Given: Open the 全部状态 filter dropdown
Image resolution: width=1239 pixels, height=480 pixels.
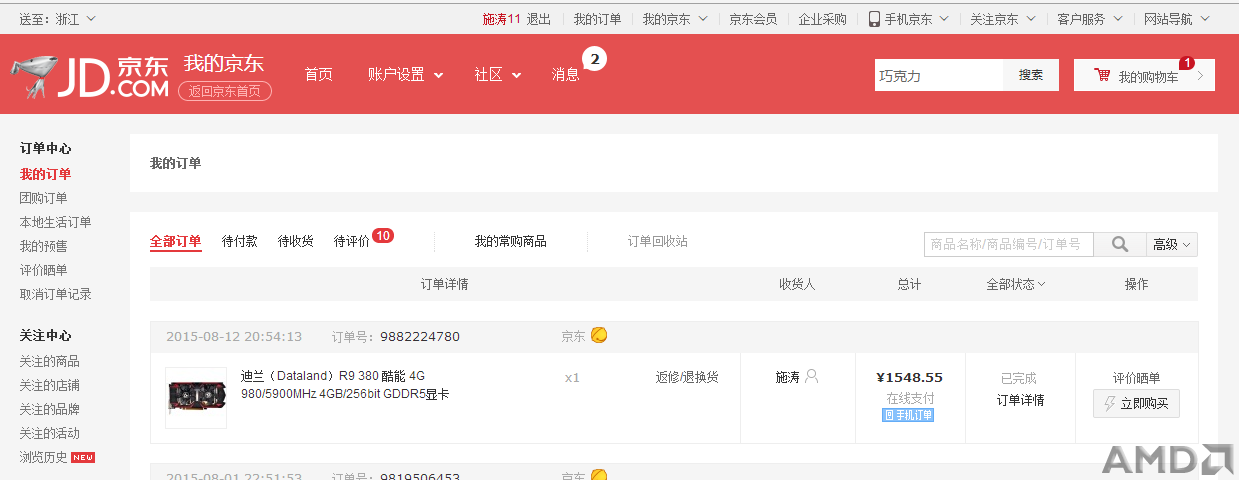Looking at the screenshot, I should pos(1016,284).
